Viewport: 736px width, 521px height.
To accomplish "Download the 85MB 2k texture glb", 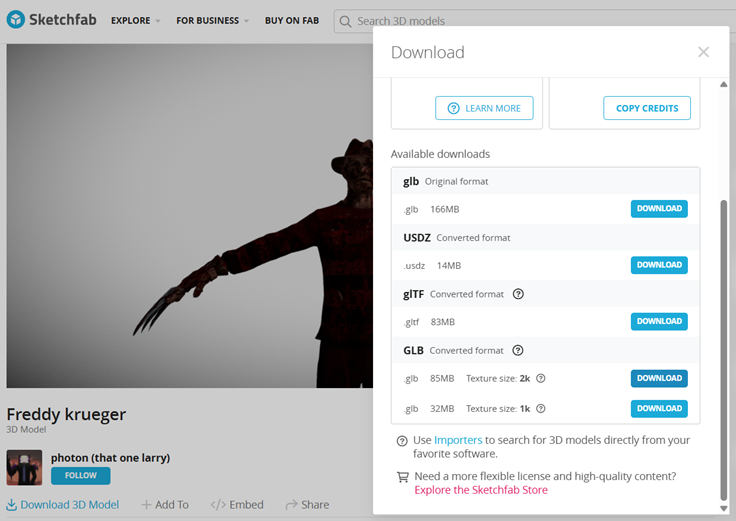I will click(x=659, y=378).
